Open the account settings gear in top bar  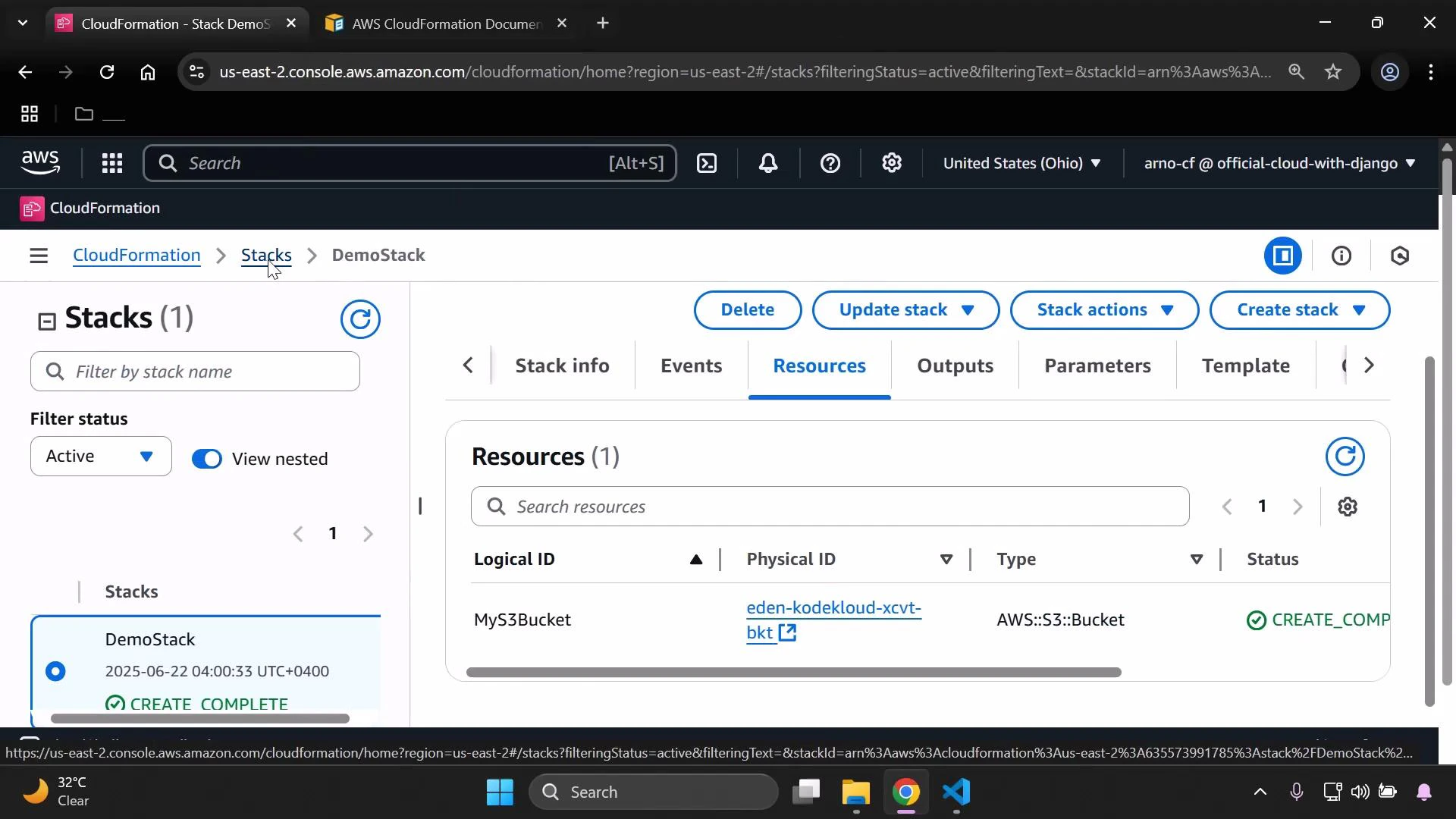pyautogui.click(x=892, y=162)
